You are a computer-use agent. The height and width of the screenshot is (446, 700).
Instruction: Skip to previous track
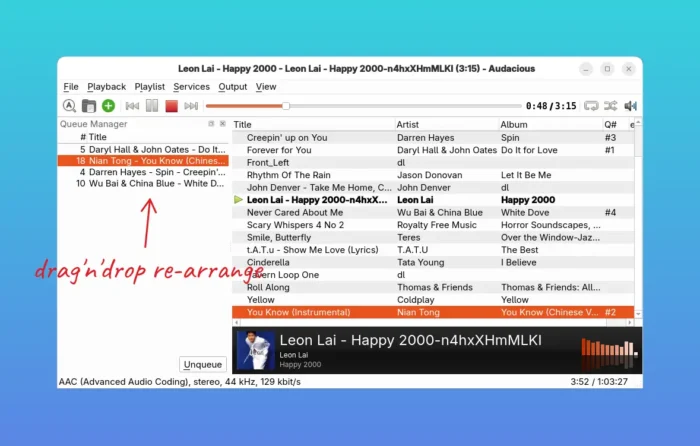coord(132,106)
